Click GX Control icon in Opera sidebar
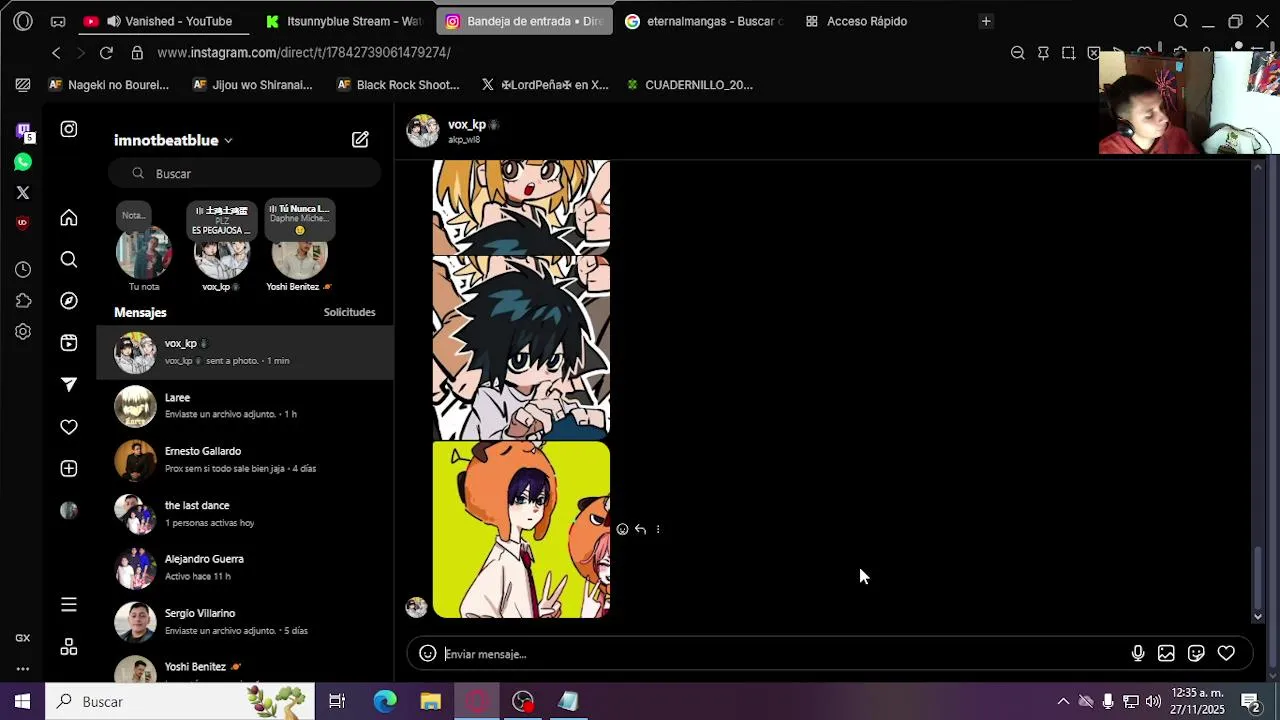 22,638
